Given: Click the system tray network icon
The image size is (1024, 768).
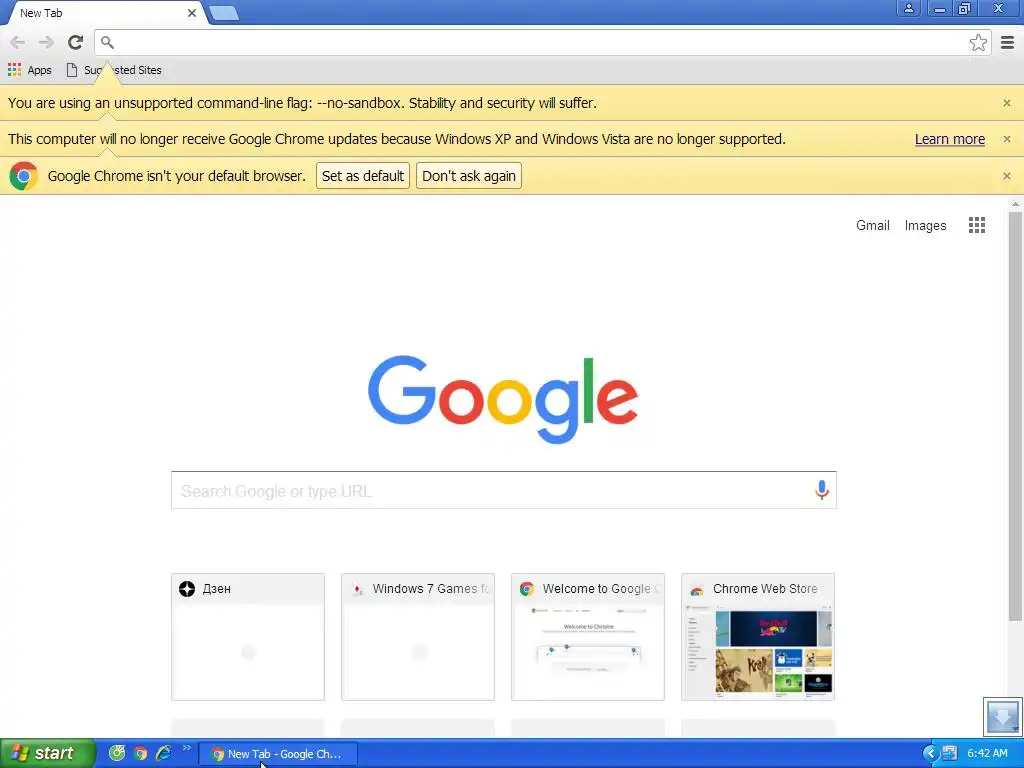Looking at the screenshot, I should (949, 754).
